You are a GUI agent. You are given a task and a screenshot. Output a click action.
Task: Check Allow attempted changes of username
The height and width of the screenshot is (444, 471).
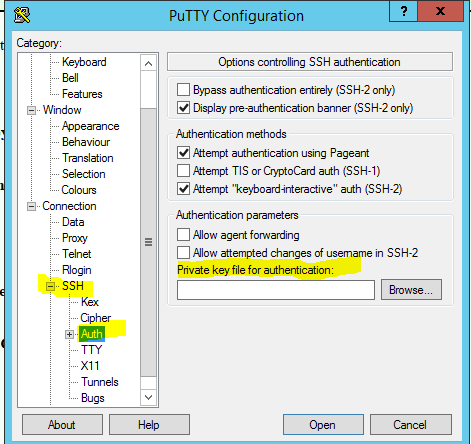point(183,253)
